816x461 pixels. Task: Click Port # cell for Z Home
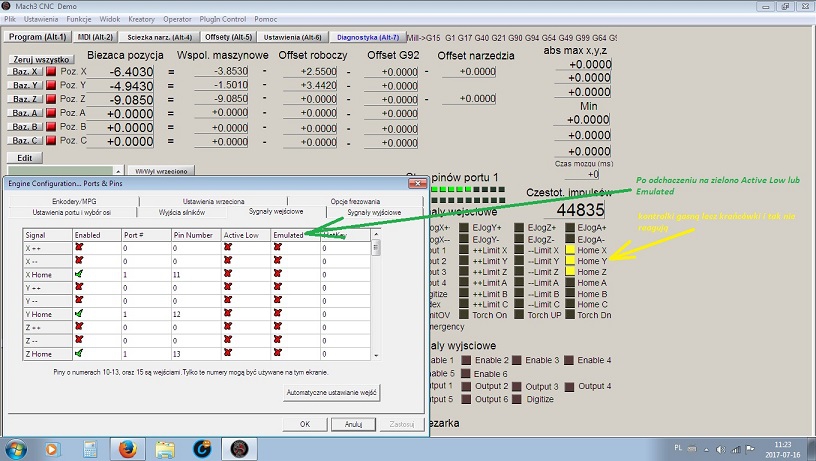[146, 353]
